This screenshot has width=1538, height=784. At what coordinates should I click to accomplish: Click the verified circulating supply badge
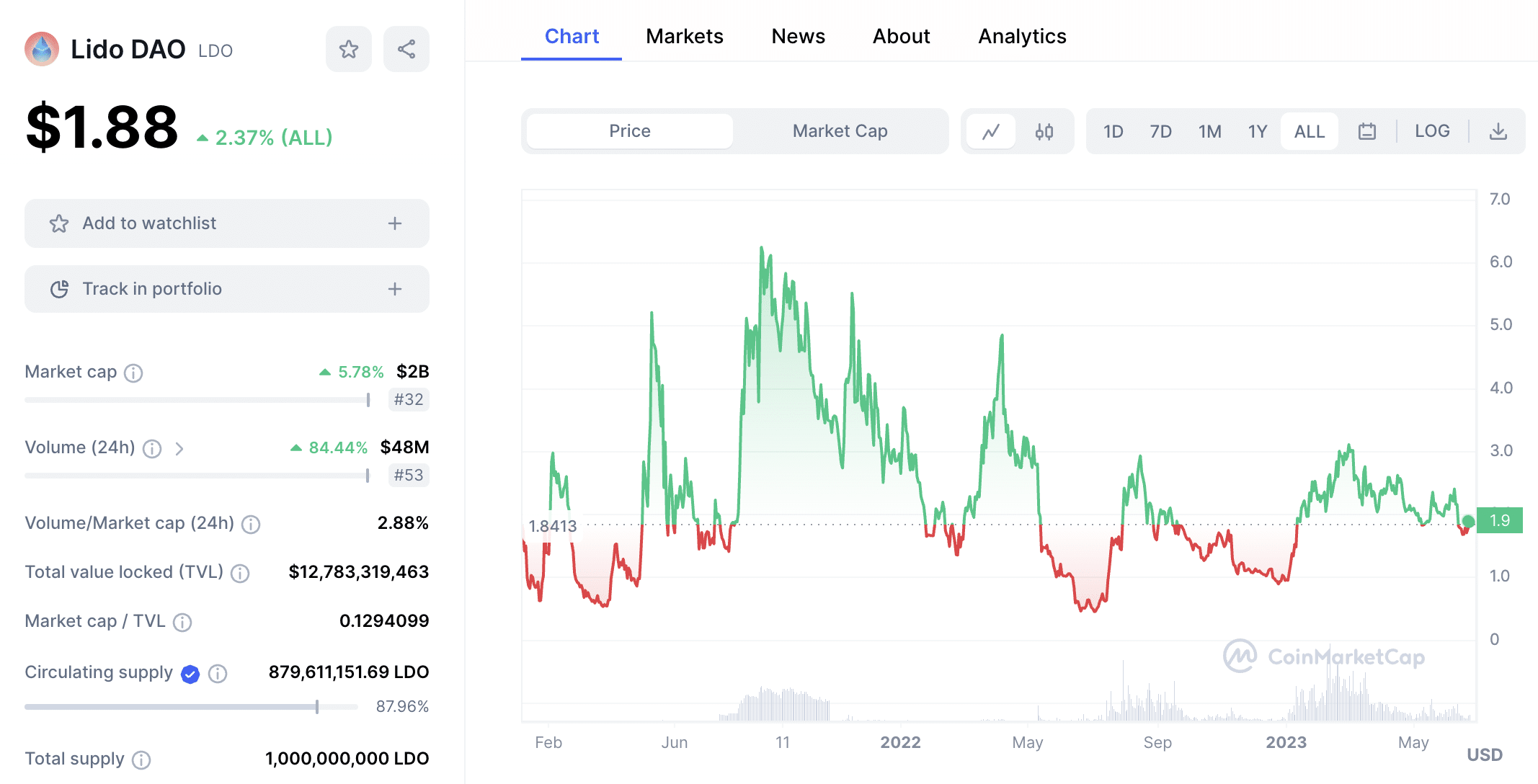[190, 674]
